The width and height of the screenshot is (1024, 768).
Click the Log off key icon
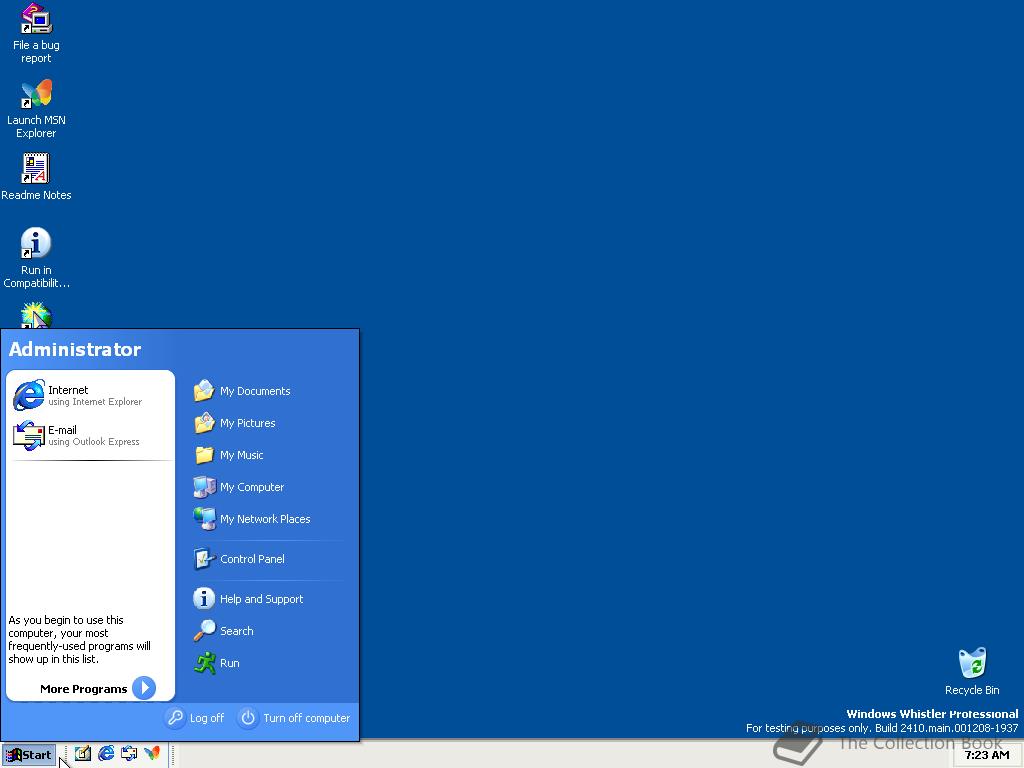click(x=175, y=718)
